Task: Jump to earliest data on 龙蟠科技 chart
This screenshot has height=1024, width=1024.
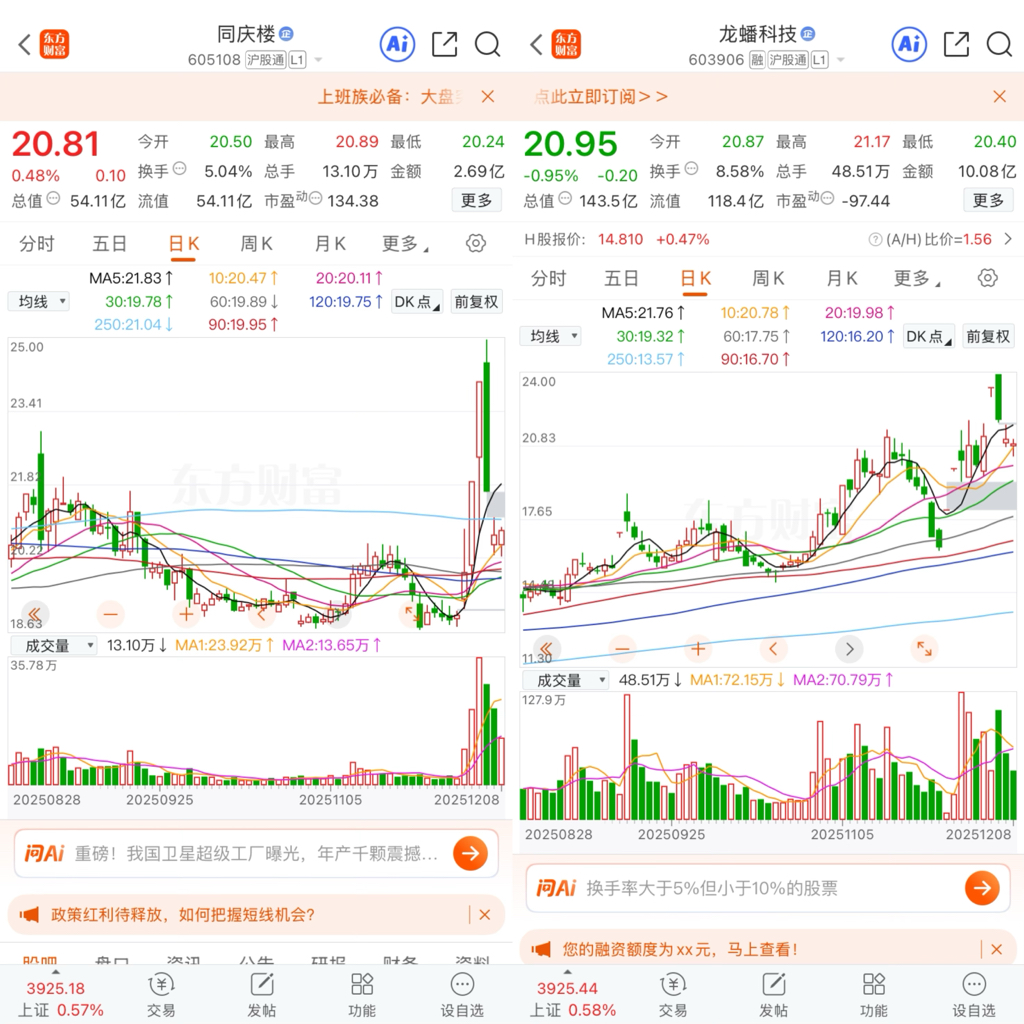Action: [x=547, y=648]
